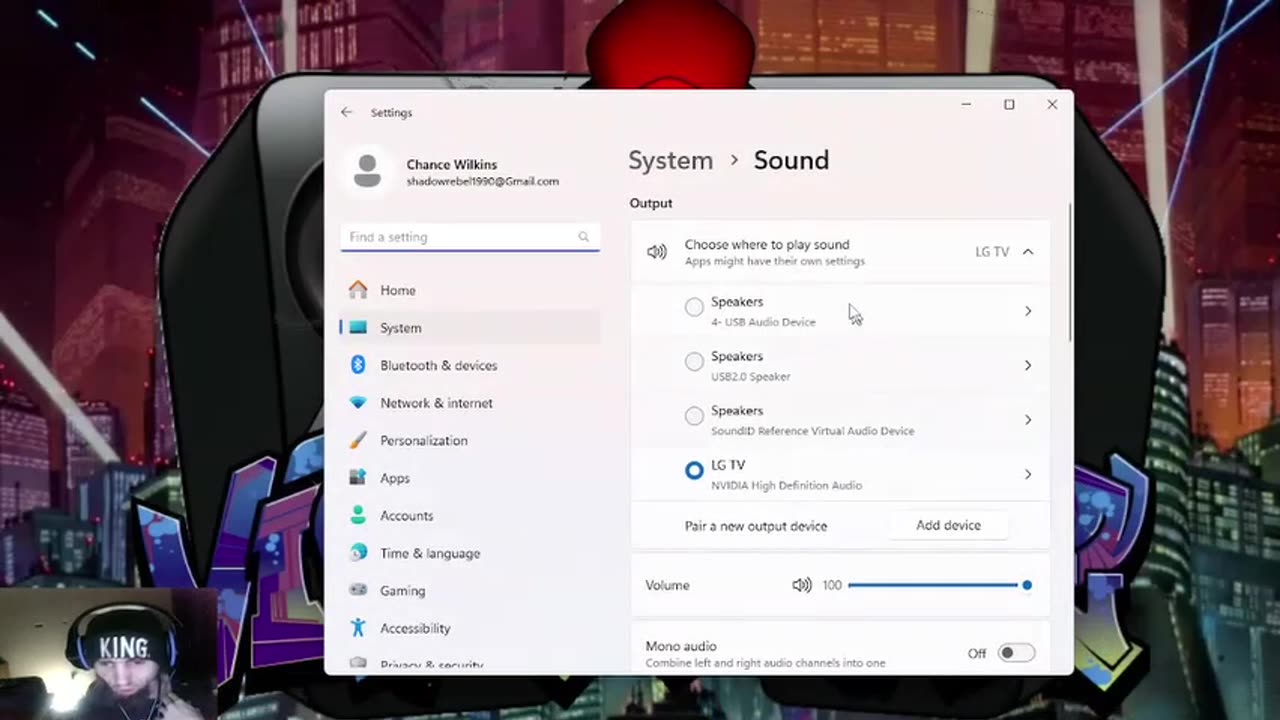Open the System settings category
Viewport: 1280px width, 720px height.
(470, 328)
